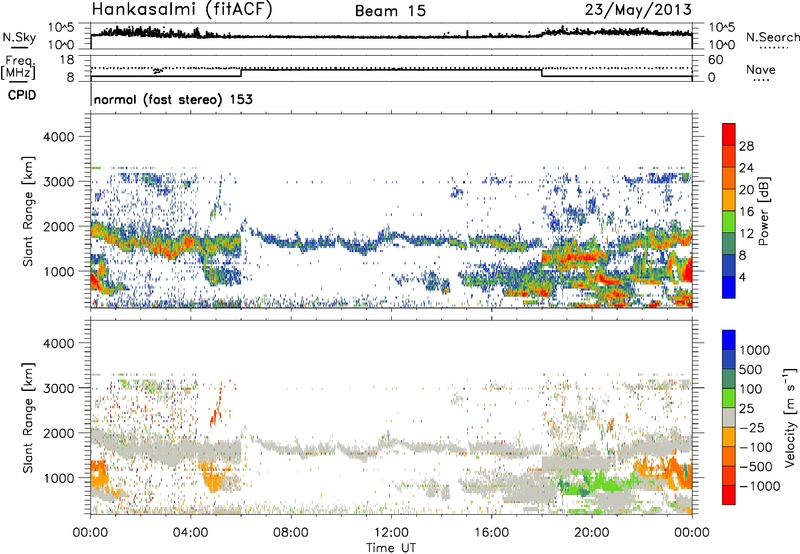This screenshot has height=554, width=800.
Task: Select the frequency step at 06:00 in Freq panel
Action: [241, 72]
